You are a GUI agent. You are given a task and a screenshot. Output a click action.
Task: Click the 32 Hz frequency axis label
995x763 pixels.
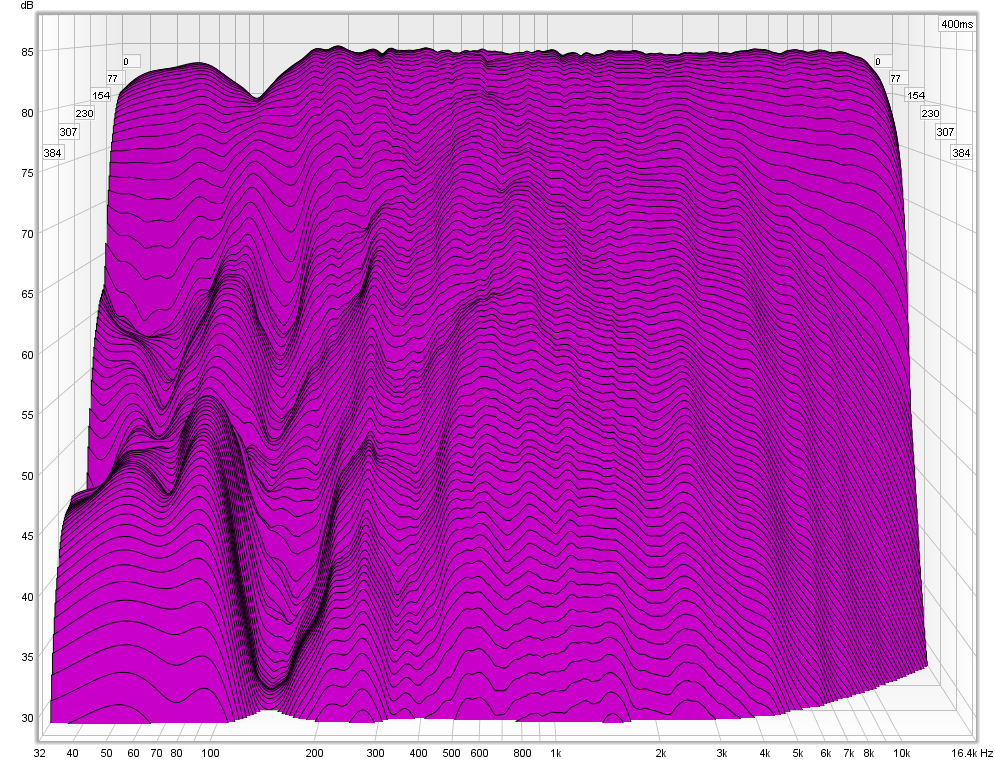(39, 753)
